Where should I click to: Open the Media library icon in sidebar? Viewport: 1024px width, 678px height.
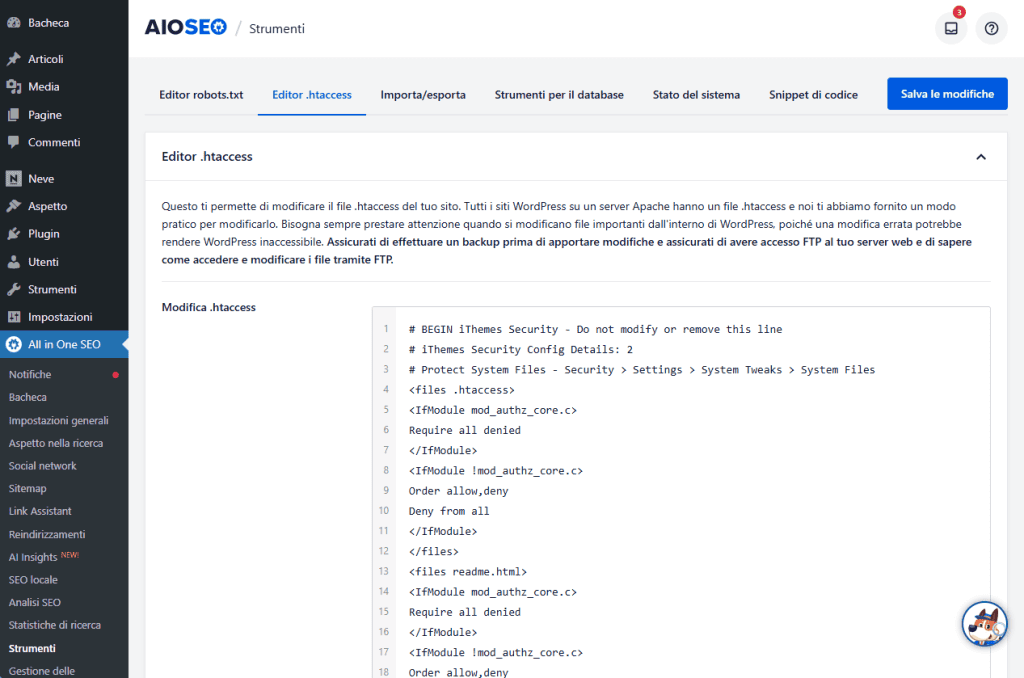pos(12,86)
